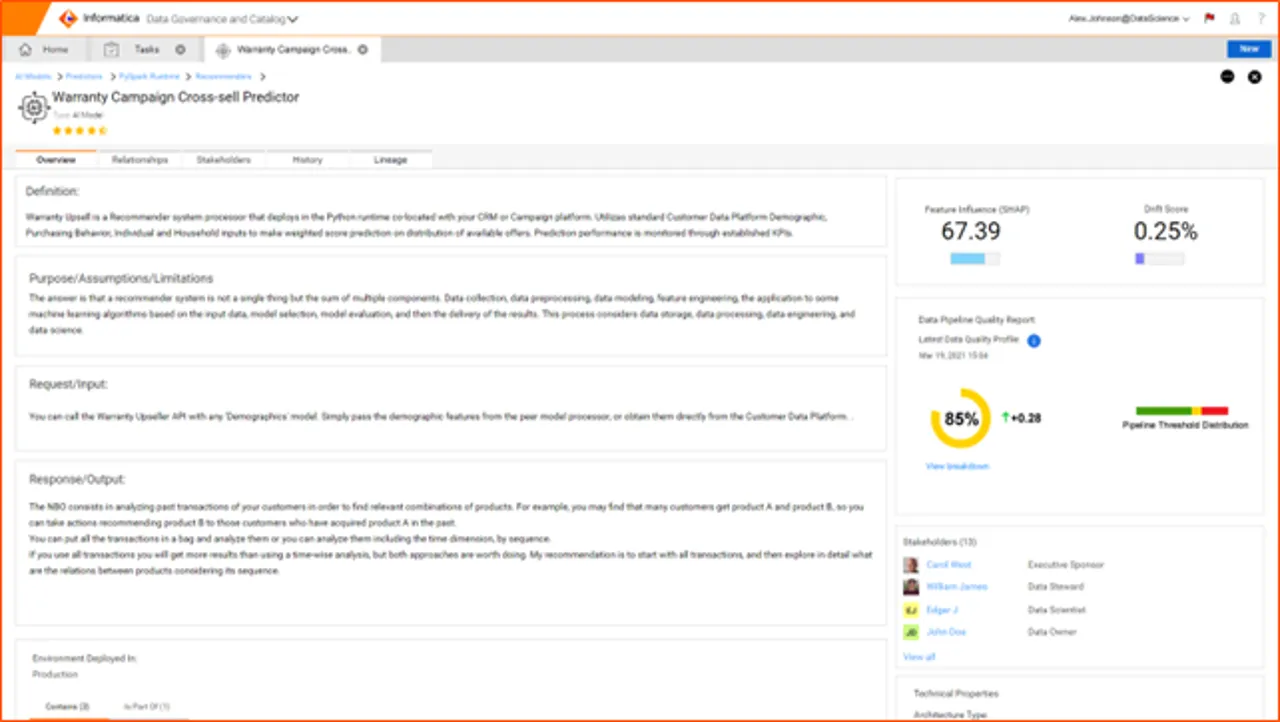The image size is (1280, 722).
Task: Open Carol West's profile link
Action: 949,565
